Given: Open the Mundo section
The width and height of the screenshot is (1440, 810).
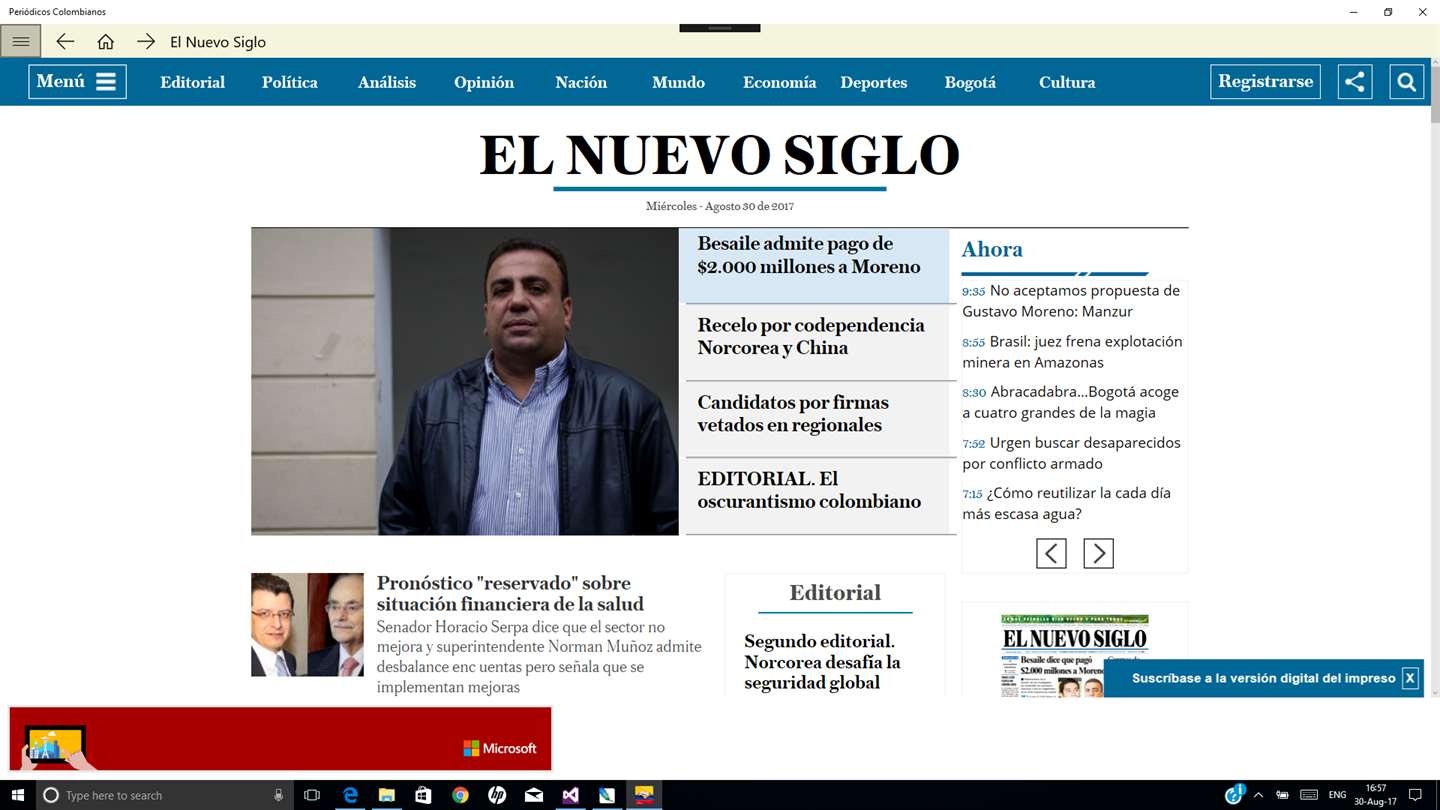Looking at the screenshot, I should pos(678,82).
